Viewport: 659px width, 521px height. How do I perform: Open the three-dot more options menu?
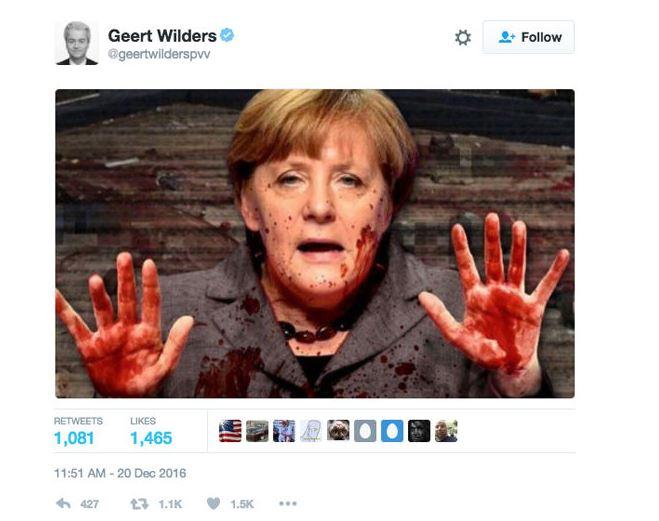[288, 503]
